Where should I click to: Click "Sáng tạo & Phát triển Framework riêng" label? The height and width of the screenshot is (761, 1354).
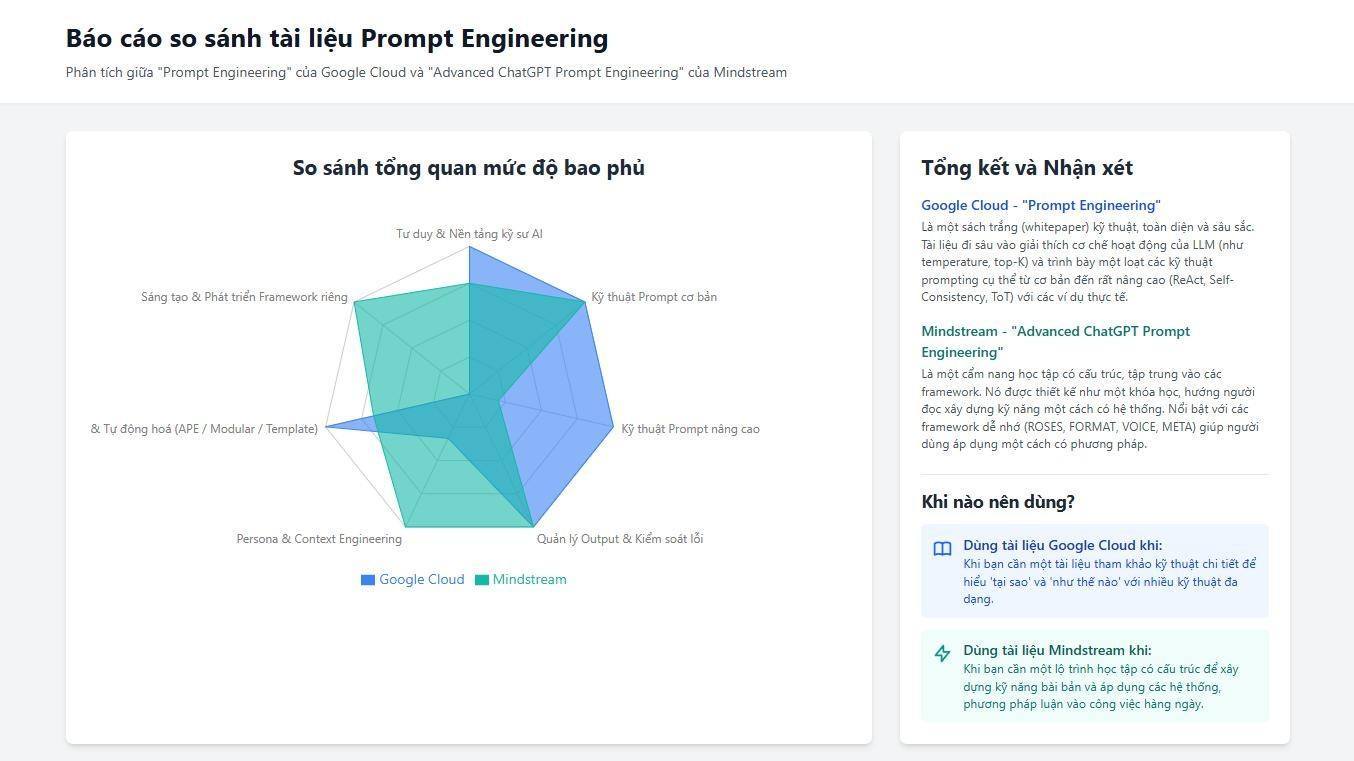244,297
